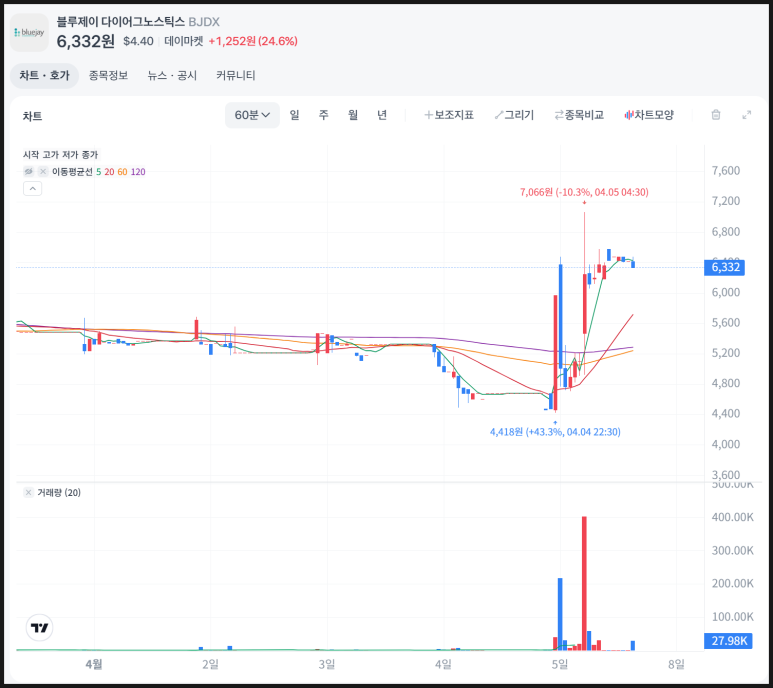This screenshot has height=688, width=773.
Task: Remove the 이동평균선 indicator
Action: coord(43,172)
